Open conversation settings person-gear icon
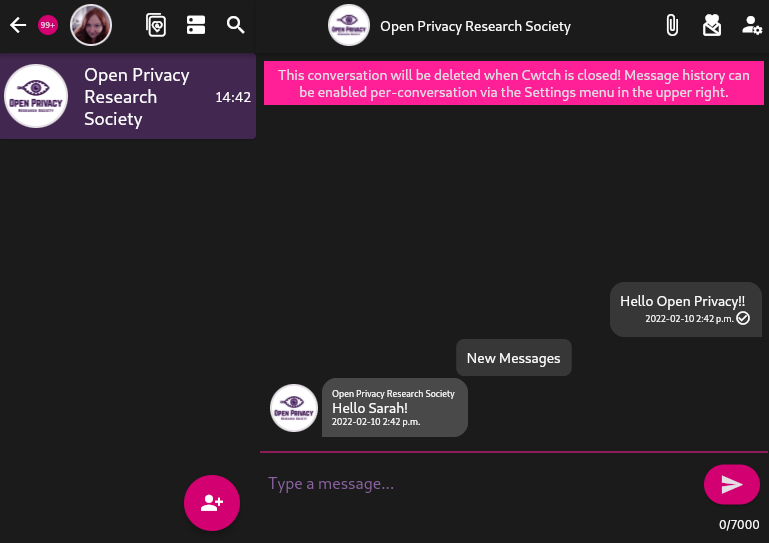This screenshot has width=769, height=543. (751, 25)
